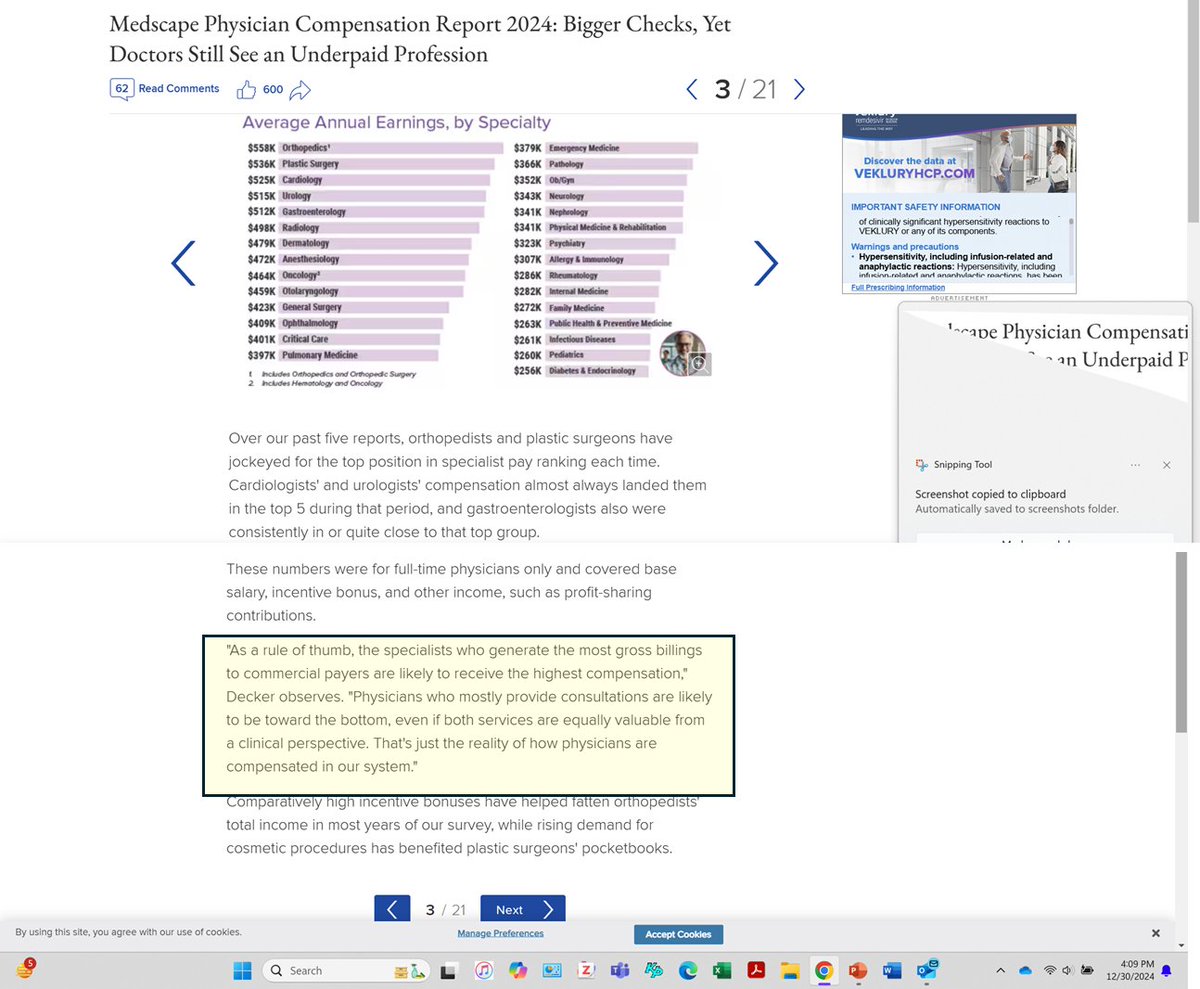Click the Read Comments speech bubble icon
The image size is (1200, 989).
(121, 88)
